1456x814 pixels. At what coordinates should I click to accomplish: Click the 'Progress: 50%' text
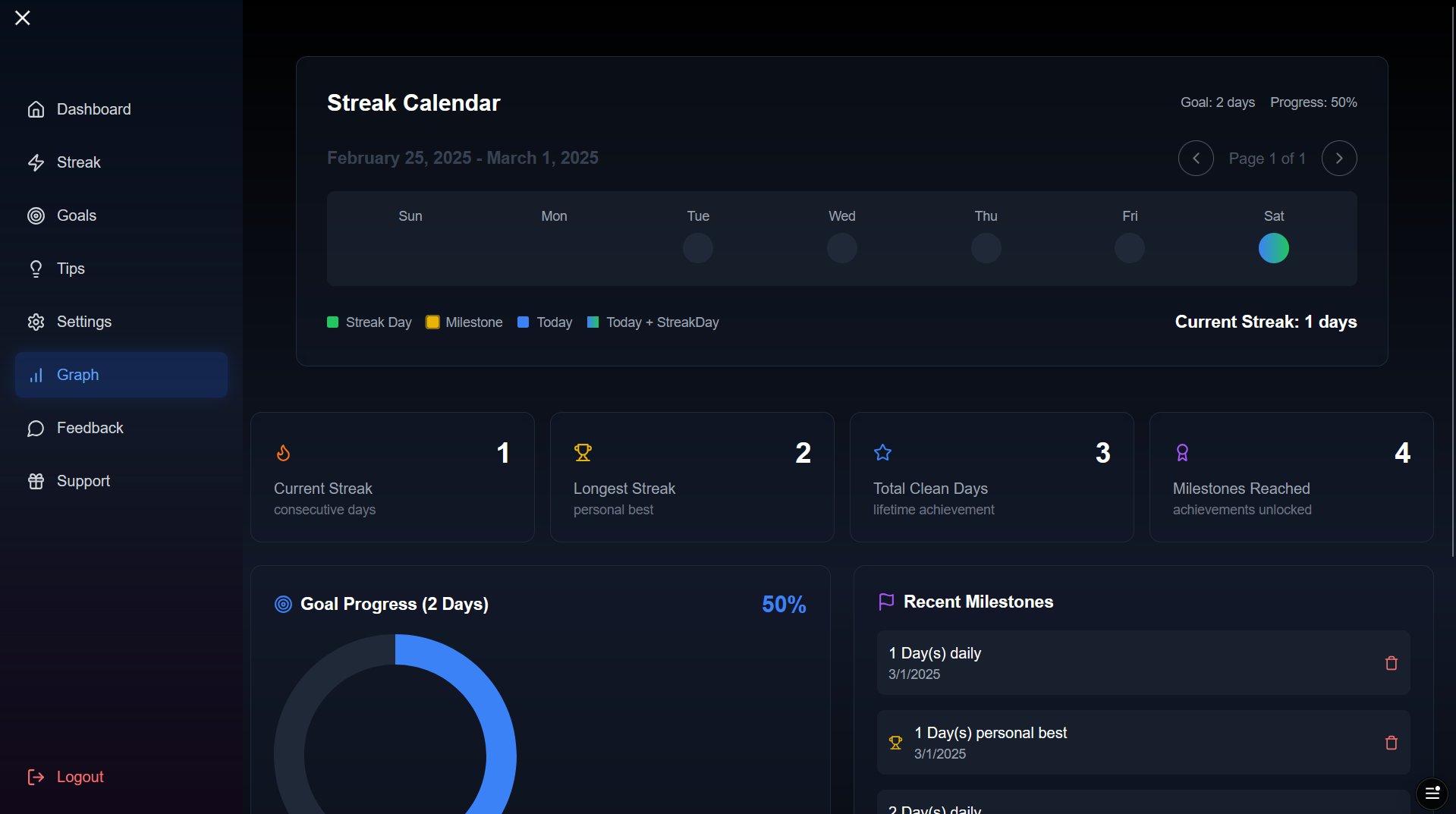(1313, 102)
